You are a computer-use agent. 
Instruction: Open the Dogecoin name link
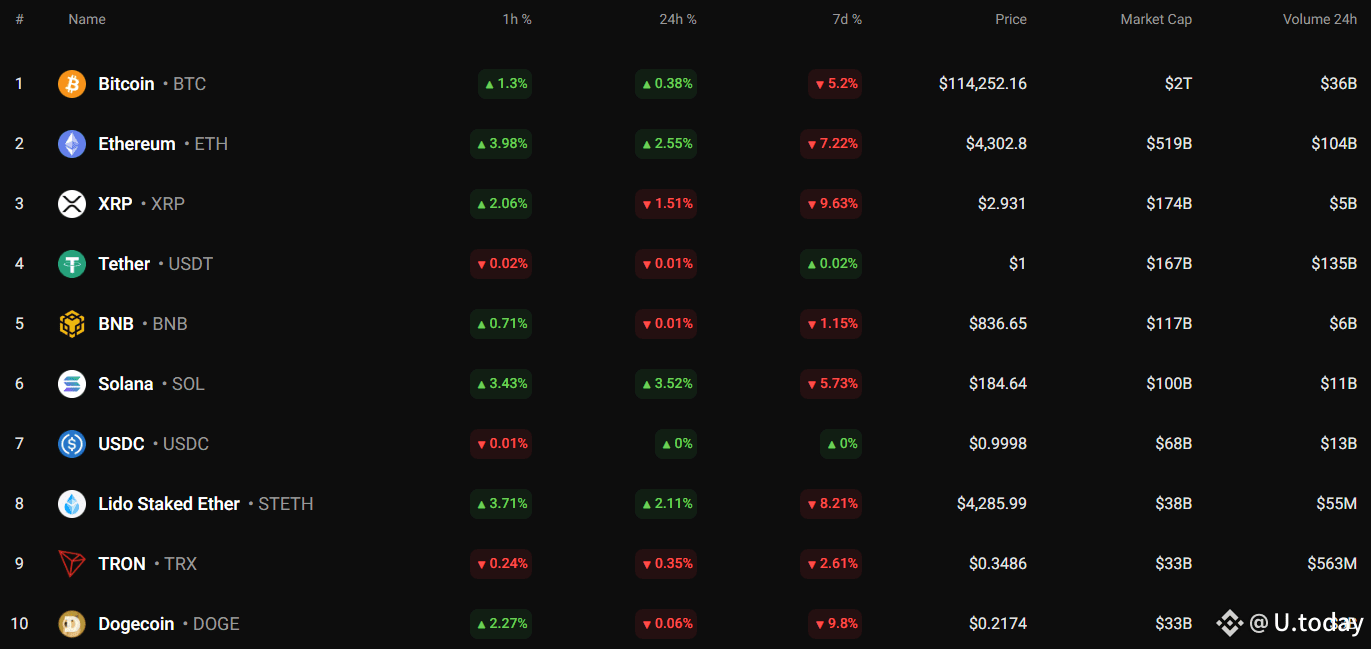coord(136,624)
